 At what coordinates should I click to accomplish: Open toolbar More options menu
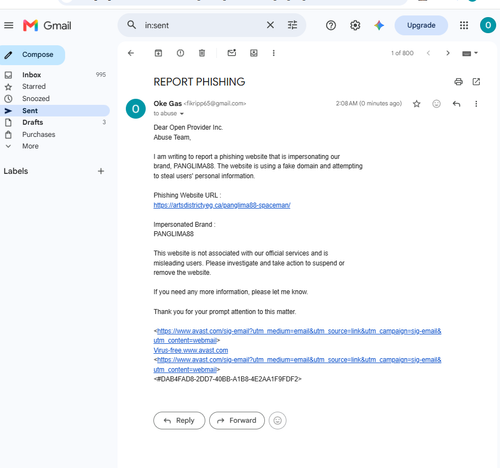[274, 53]
